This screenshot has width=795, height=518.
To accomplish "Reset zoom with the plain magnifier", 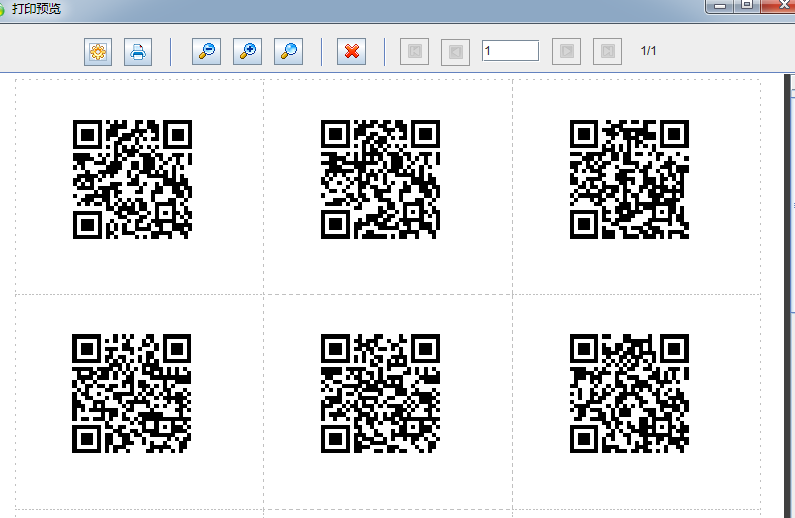I will [288, 51].
